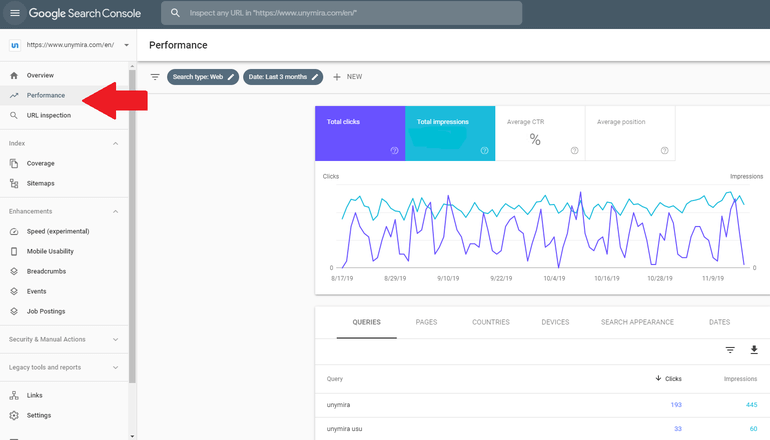Click the Performance trend-line icon

coord(14,95)
